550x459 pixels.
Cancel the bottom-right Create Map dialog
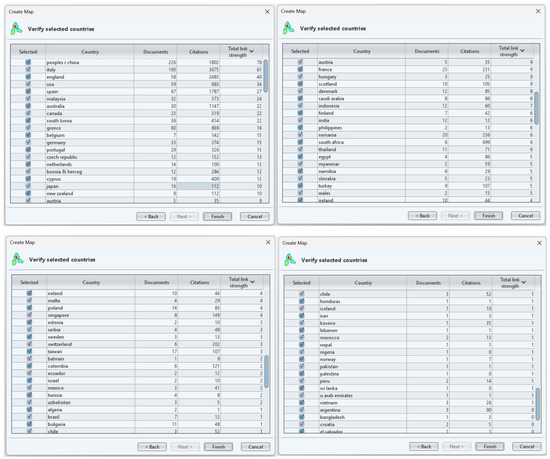pyautogui.click(x=526, y=446)
